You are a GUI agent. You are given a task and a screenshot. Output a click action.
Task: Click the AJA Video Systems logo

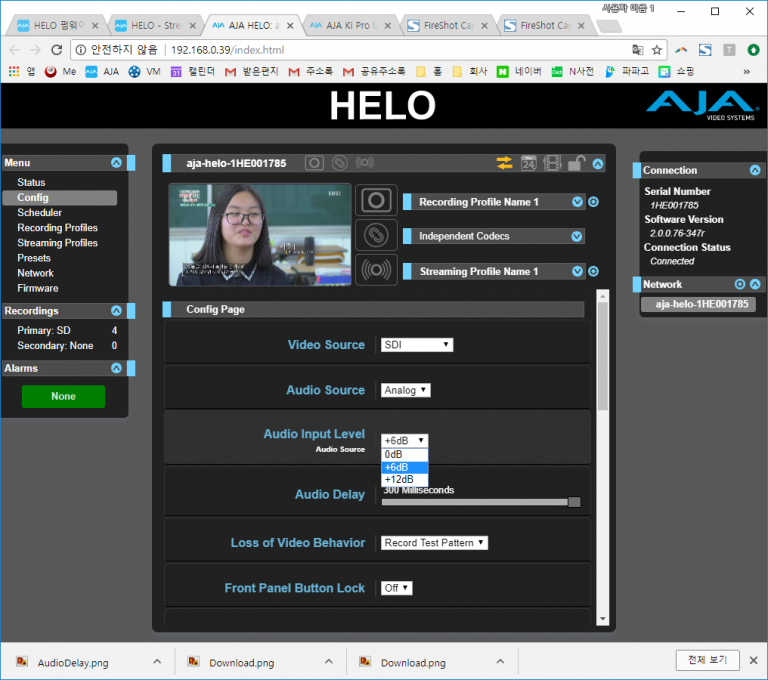pyautogui.click(x=704, y=105)
